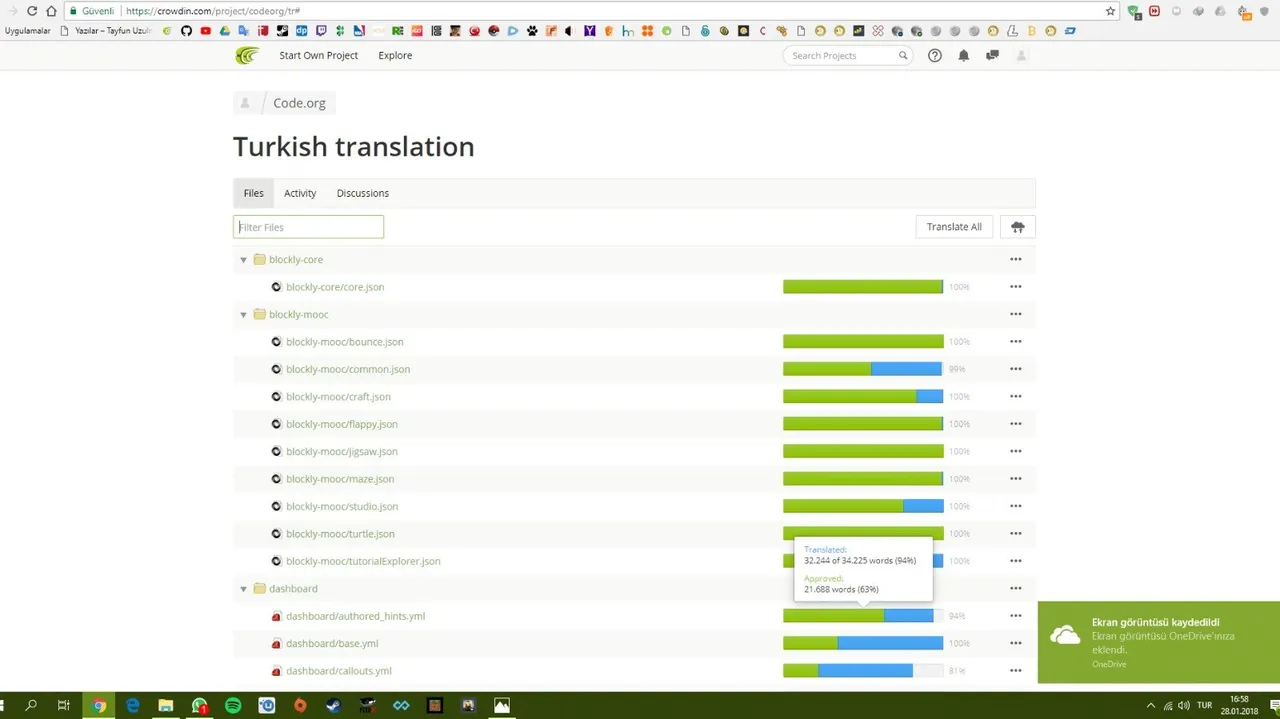Open options menu for blockly-mooc/maze.json
Screen dimensions: 1280x719
pos(1016,479)
